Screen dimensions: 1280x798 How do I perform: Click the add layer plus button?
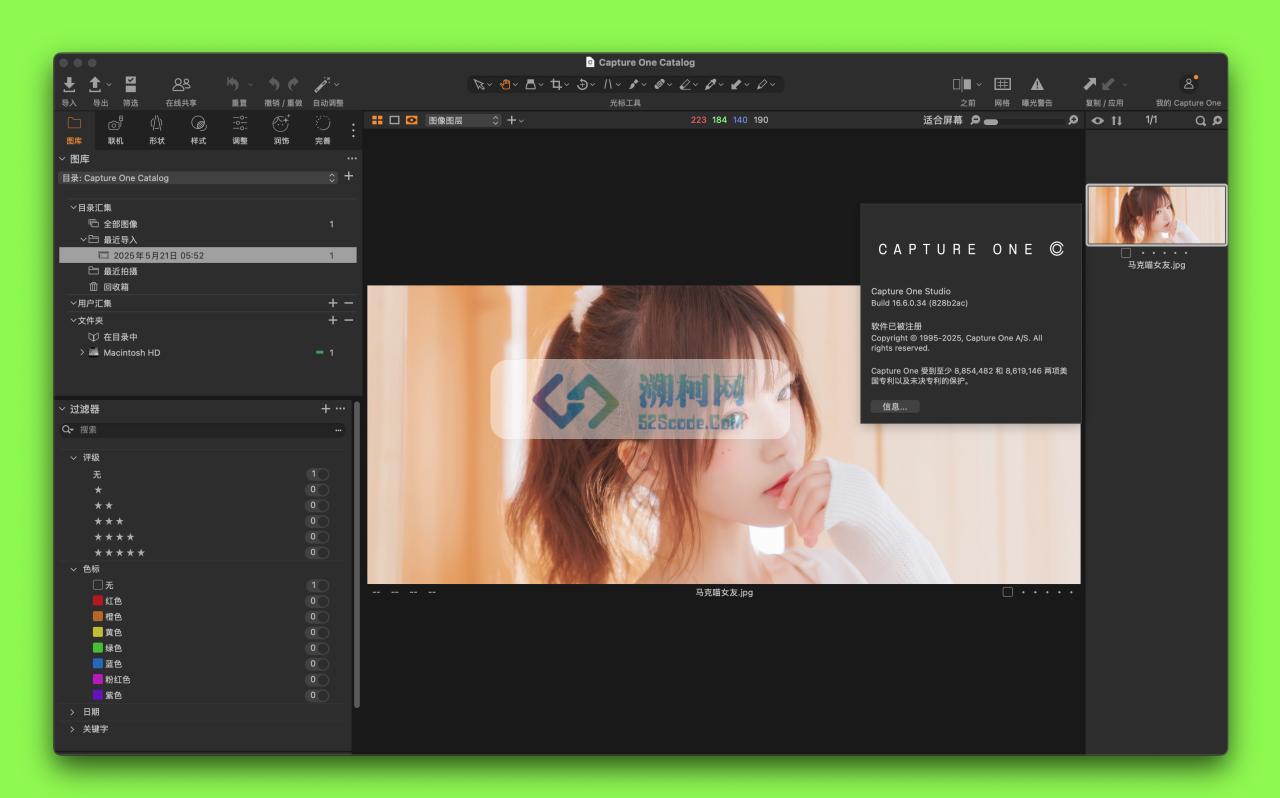[x=511, y=120]
